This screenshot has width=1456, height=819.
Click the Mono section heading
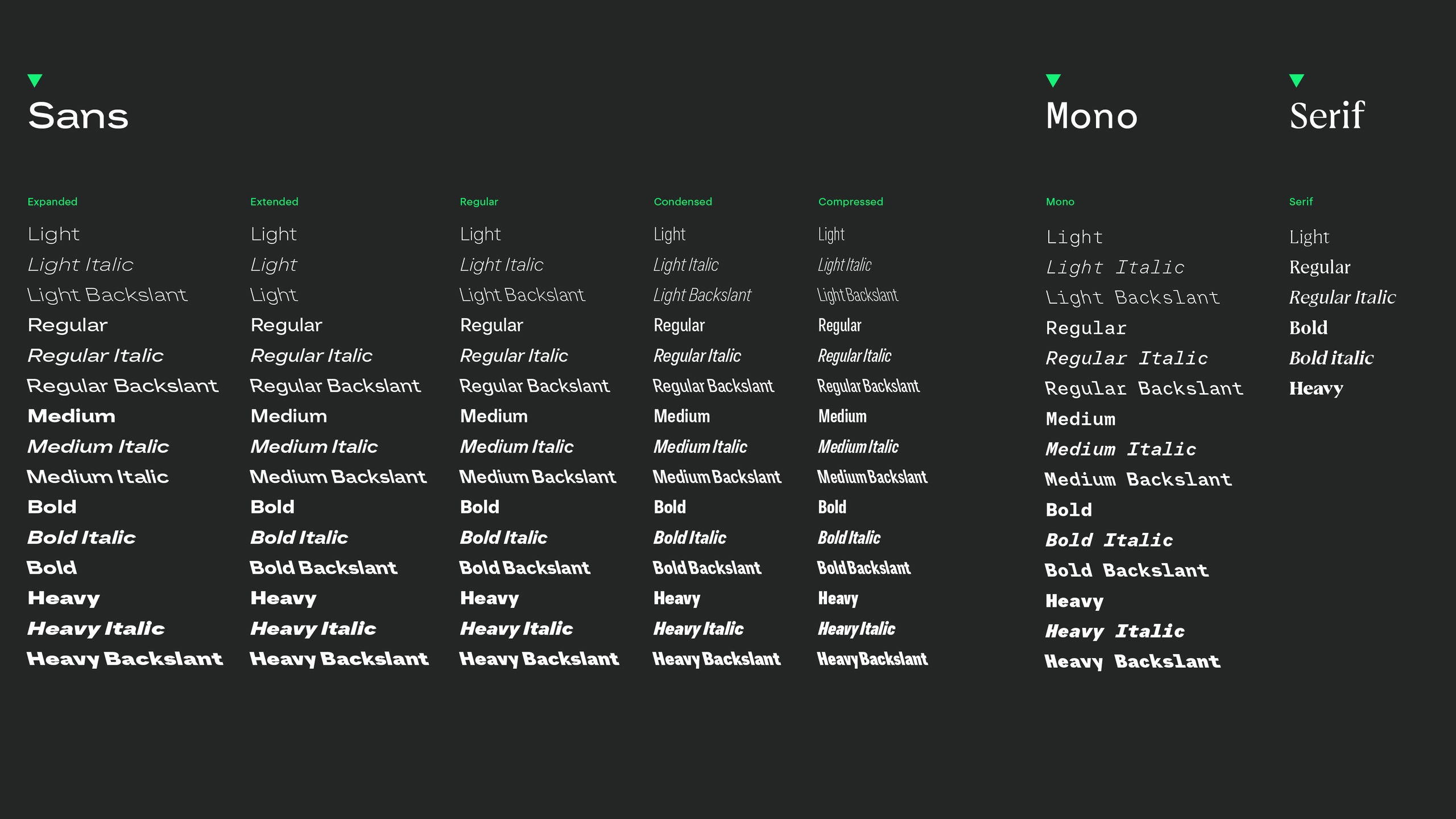click(1090, 115)
